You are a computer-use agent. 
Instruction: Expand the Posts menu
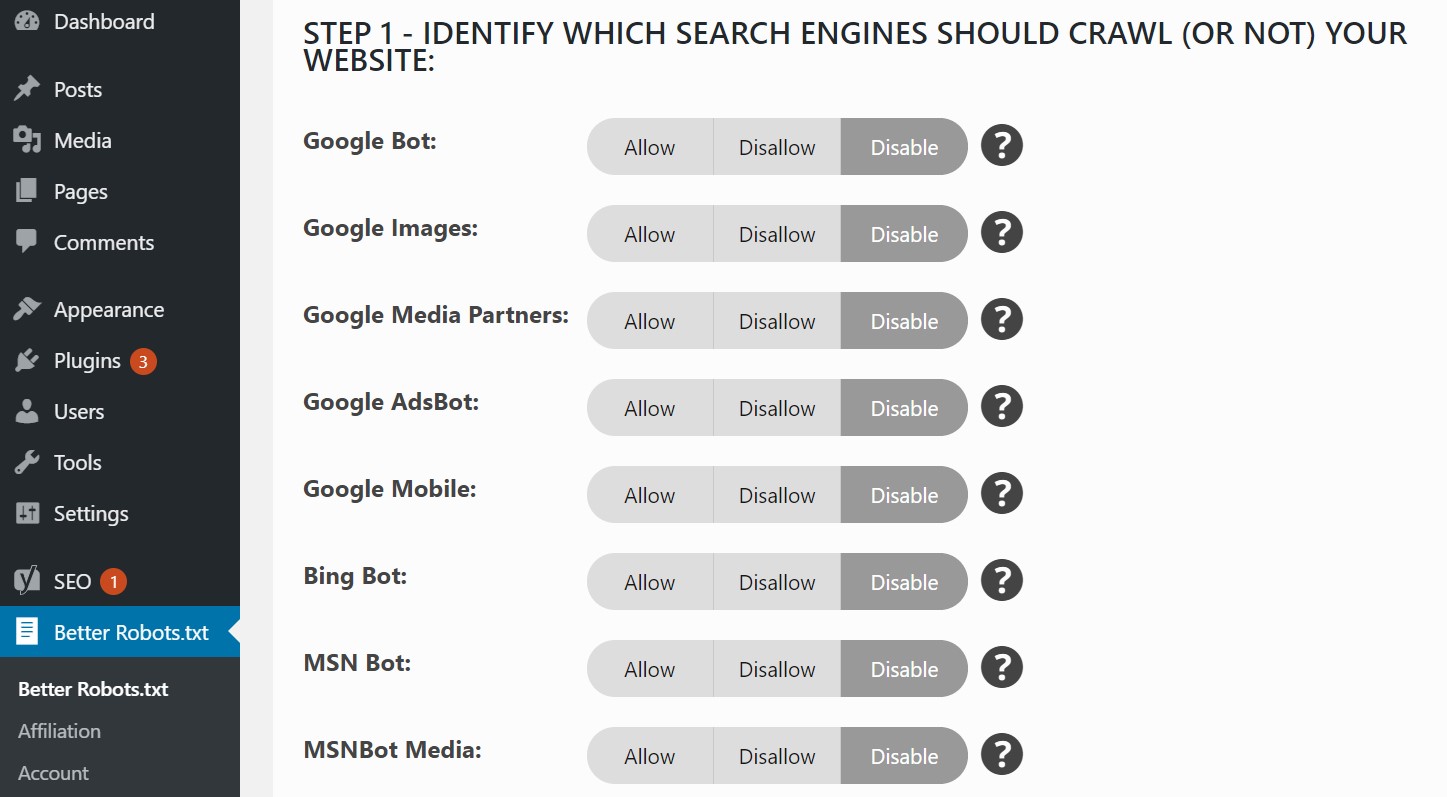(x=77, y=89)
